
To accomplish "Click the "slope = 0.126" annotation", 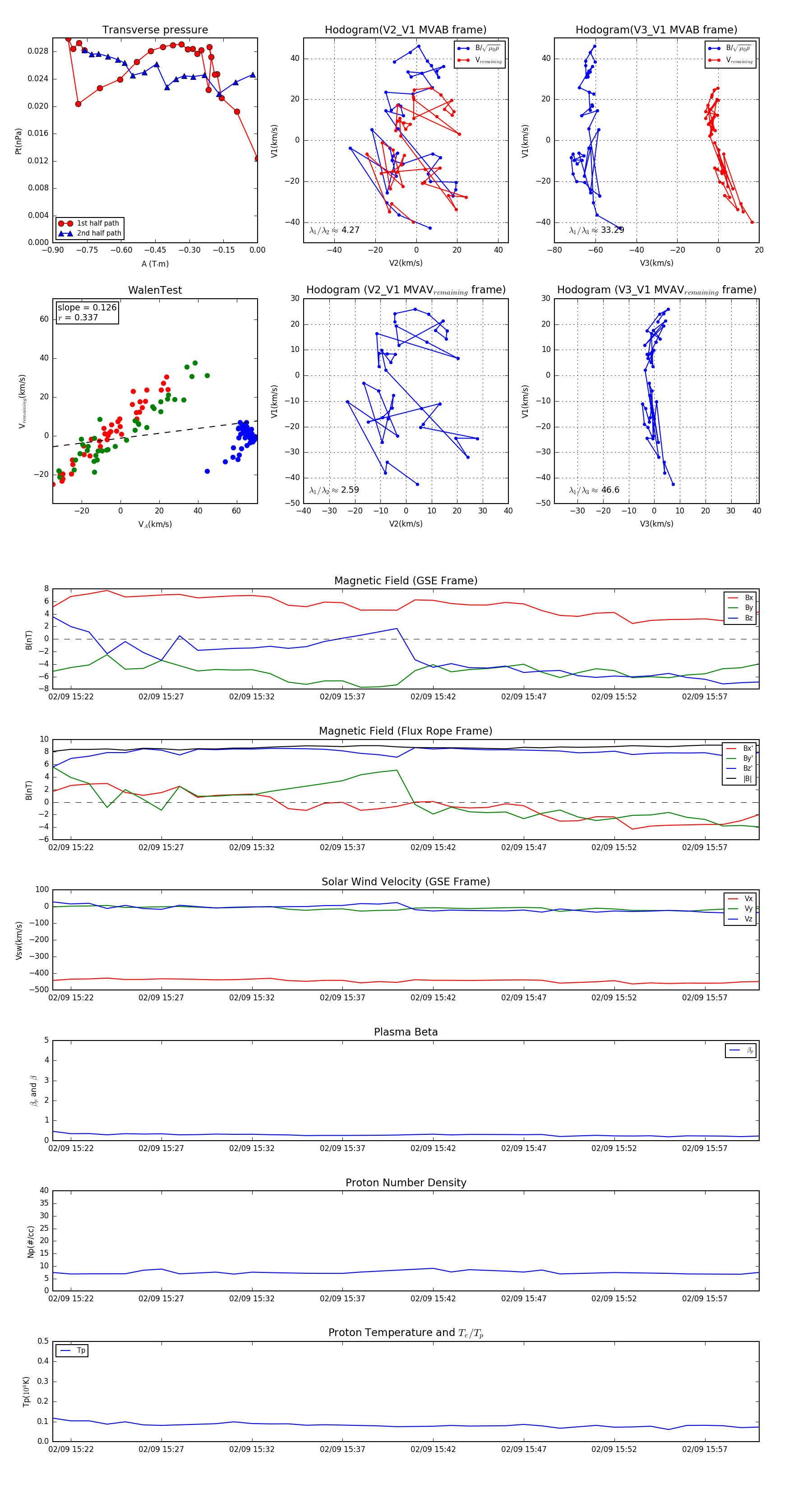I will tap(87, 308).
